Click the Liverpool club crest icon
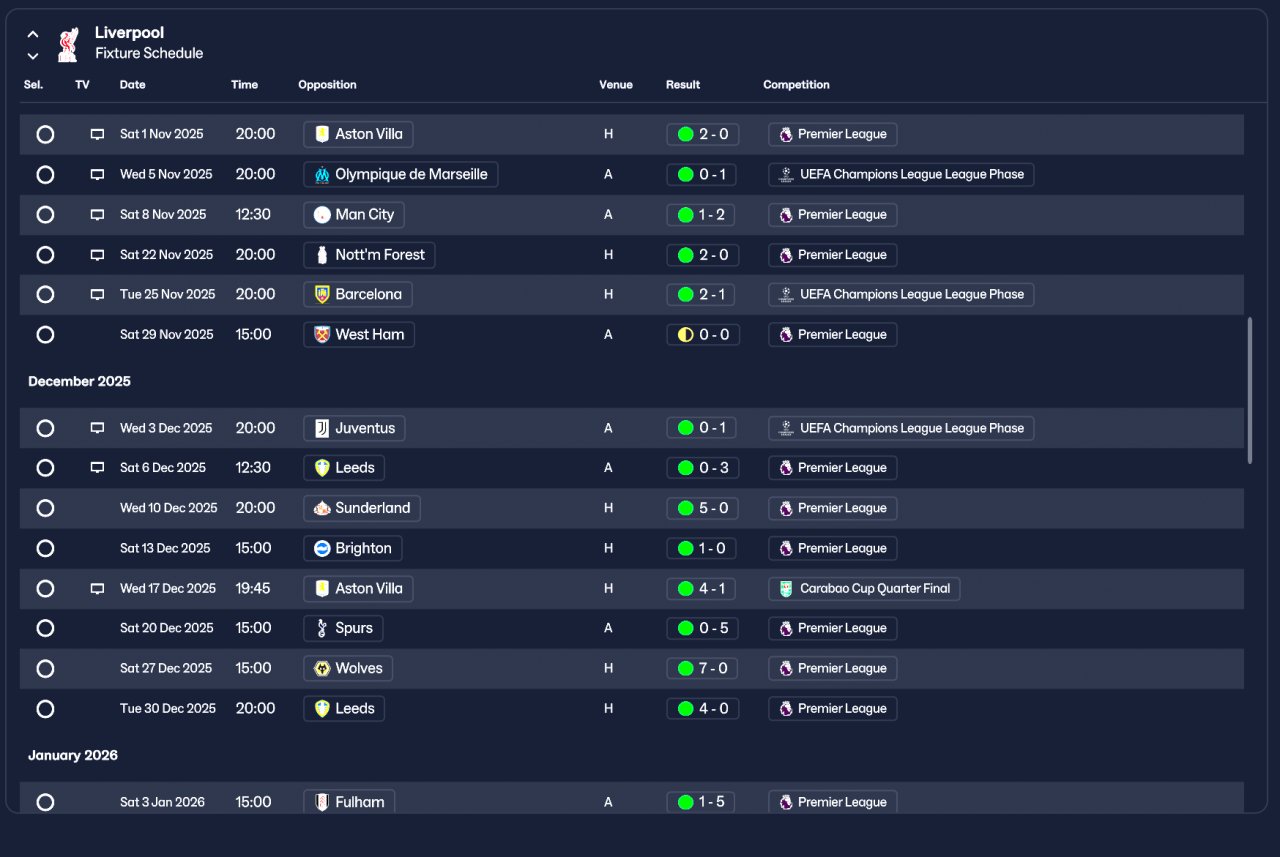The height and width of the screenshot is (857, 1280). (x=68, y=45)
